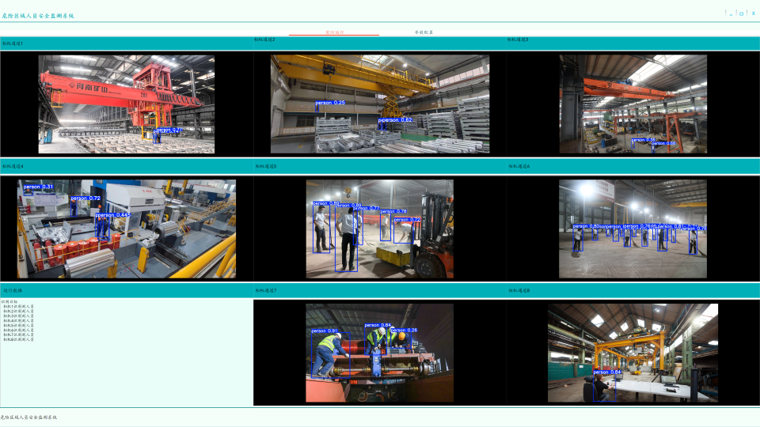Click the video channel 2 header bar
The image size is (760, 427).
tap(380, 41)
